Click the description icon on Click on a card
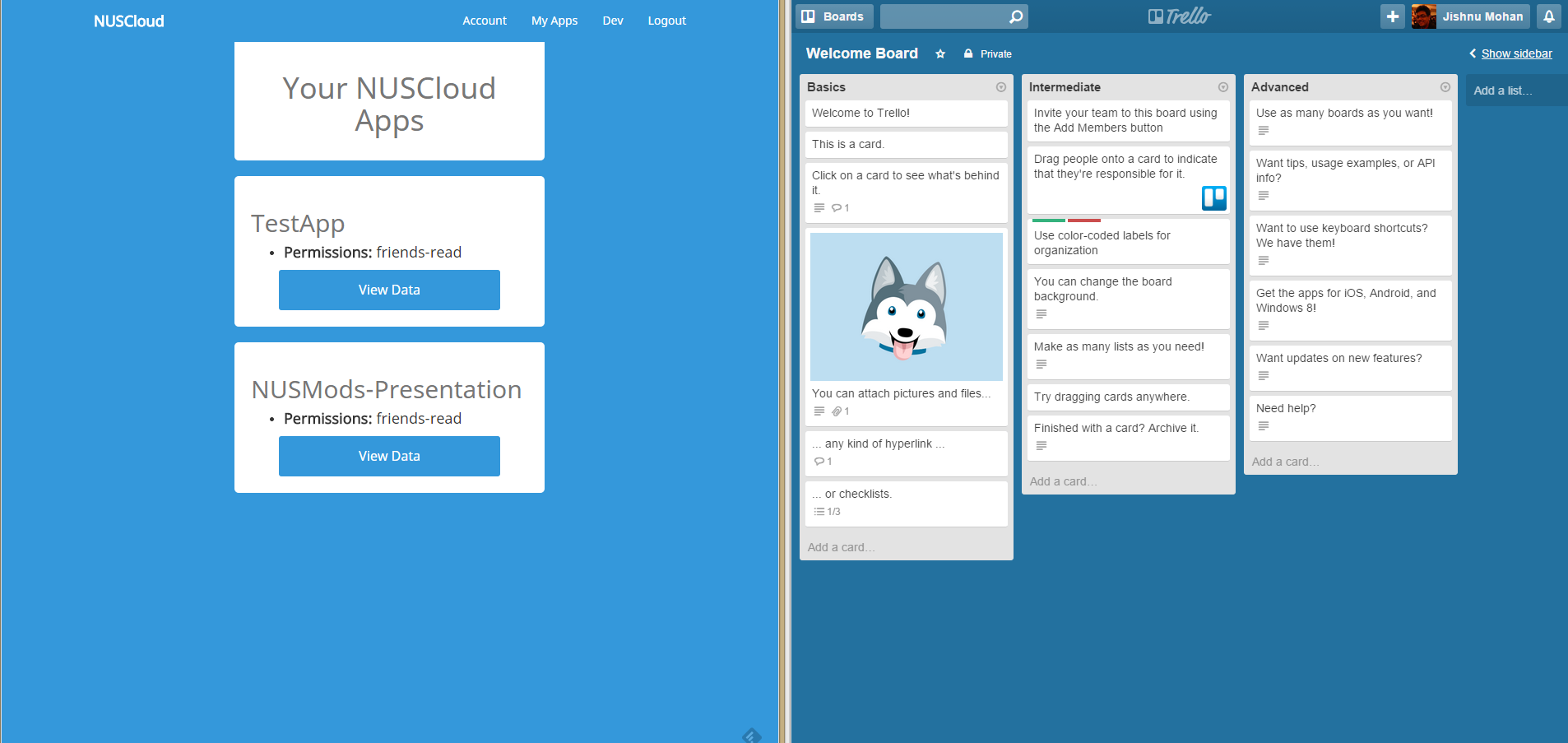This screenshot has height=743, width=1568. [x=819, y=208]
